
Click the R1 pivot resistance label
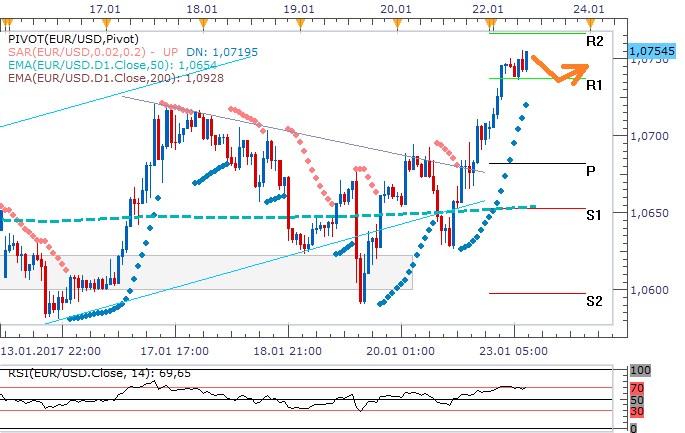click(594, 87)
